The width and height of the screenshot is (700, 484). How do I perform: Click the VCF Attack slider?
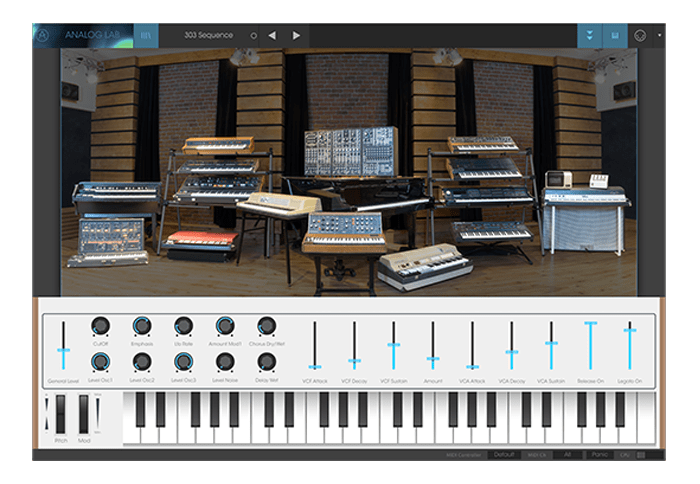tap(315, 346)
